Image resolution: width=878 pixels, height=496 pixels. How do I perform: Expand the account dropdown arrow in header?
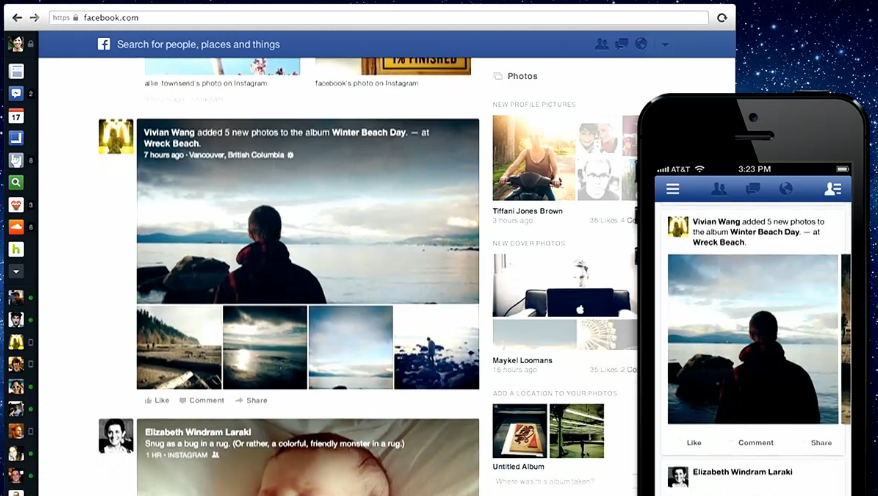pos(665,45)
